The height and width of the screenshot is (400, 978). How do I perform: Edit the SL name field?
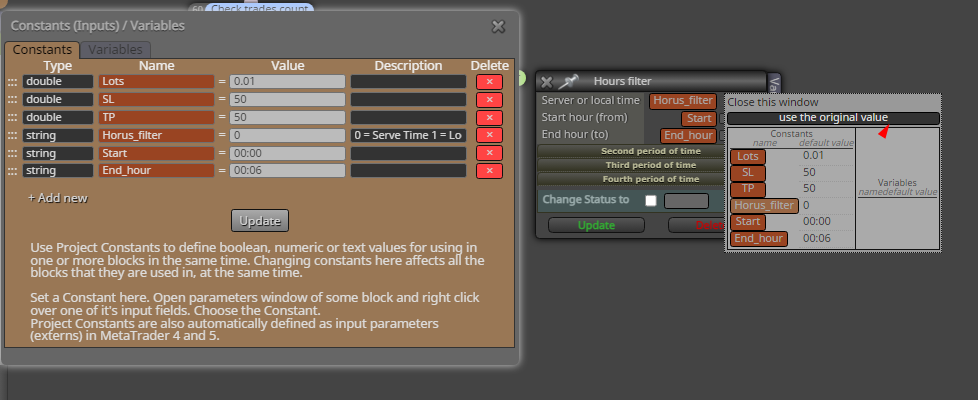click(x=157, y=100)
